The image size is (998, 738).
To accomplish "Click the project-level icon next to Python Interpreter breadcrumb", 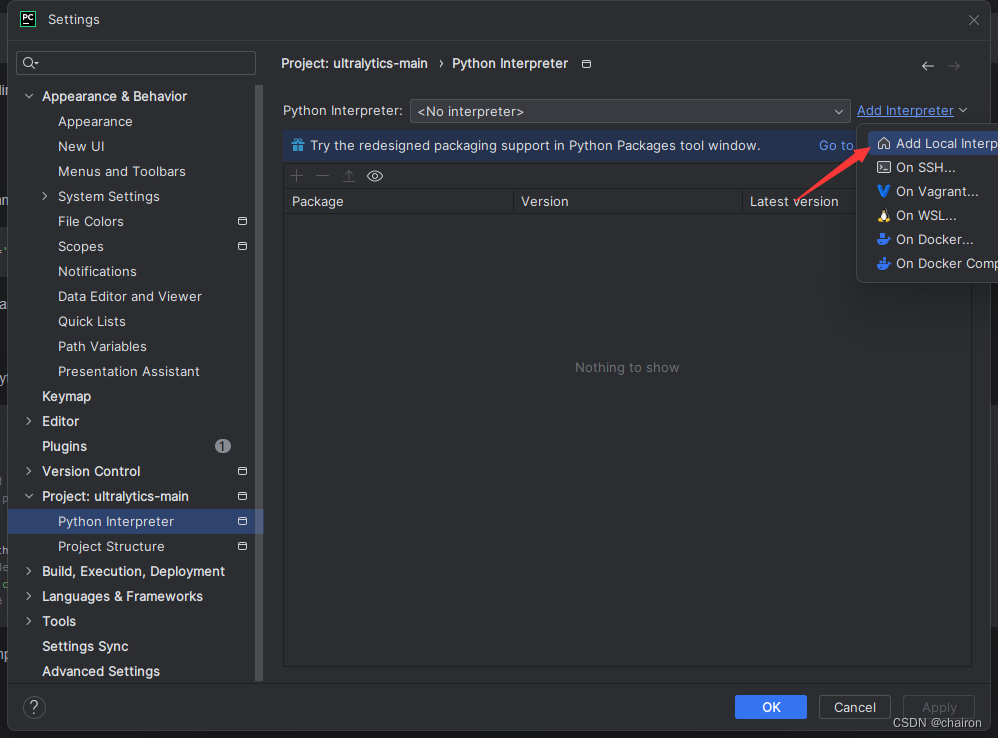I will point(586,64).
